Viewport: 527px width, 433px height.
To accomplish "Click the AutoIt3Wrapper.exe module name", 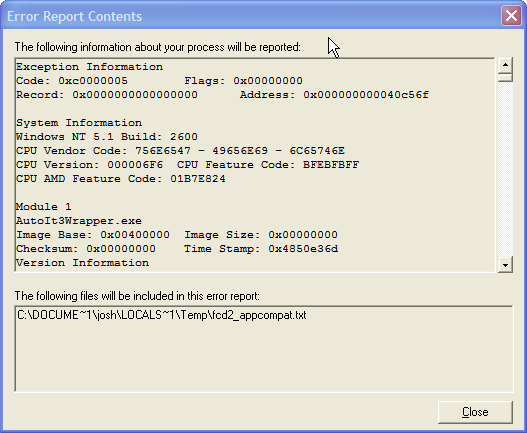I will pos(79,221).
